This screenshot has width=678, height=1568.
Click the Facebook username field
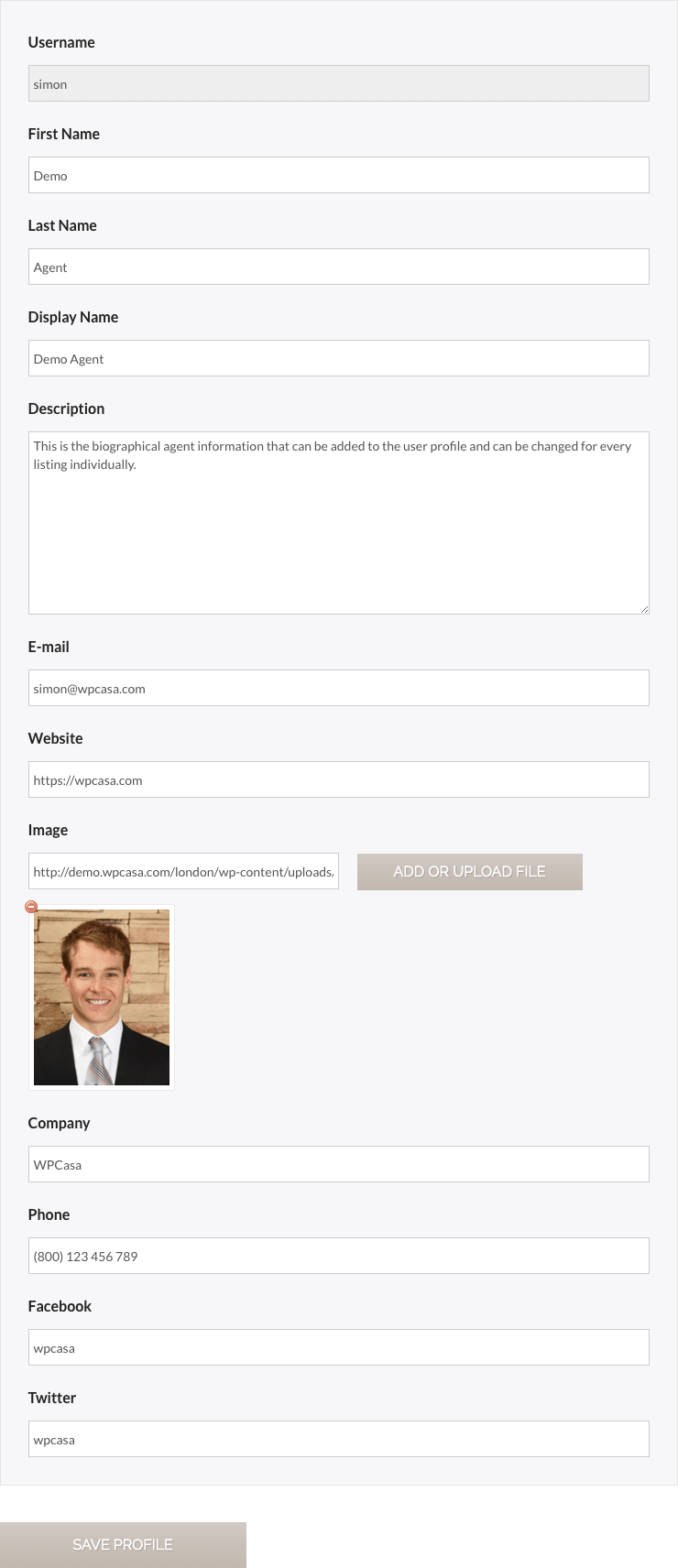point(339,1347)
